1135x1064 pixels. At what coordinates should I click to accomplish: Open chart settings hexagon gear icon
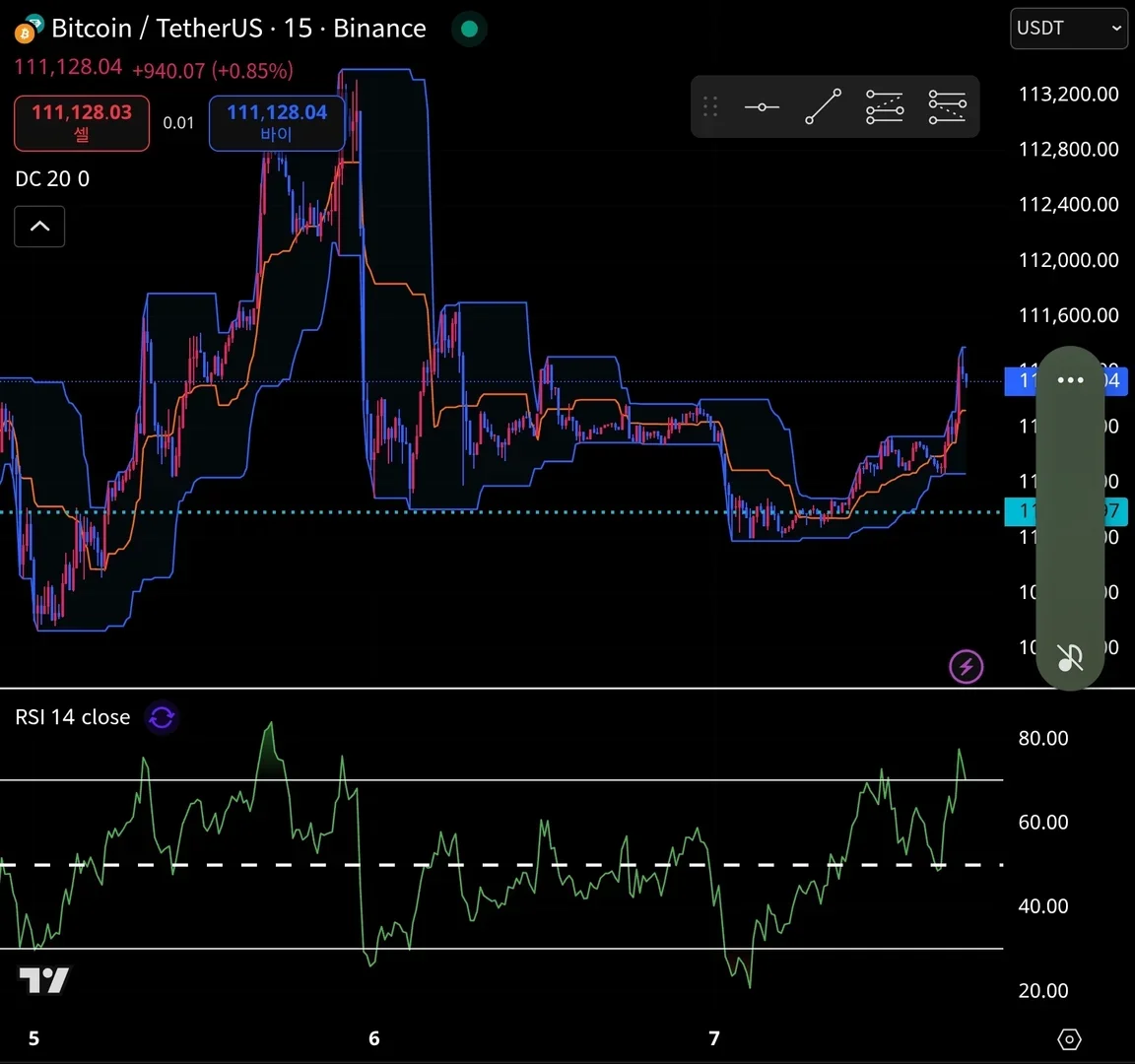(1069, 1039)
